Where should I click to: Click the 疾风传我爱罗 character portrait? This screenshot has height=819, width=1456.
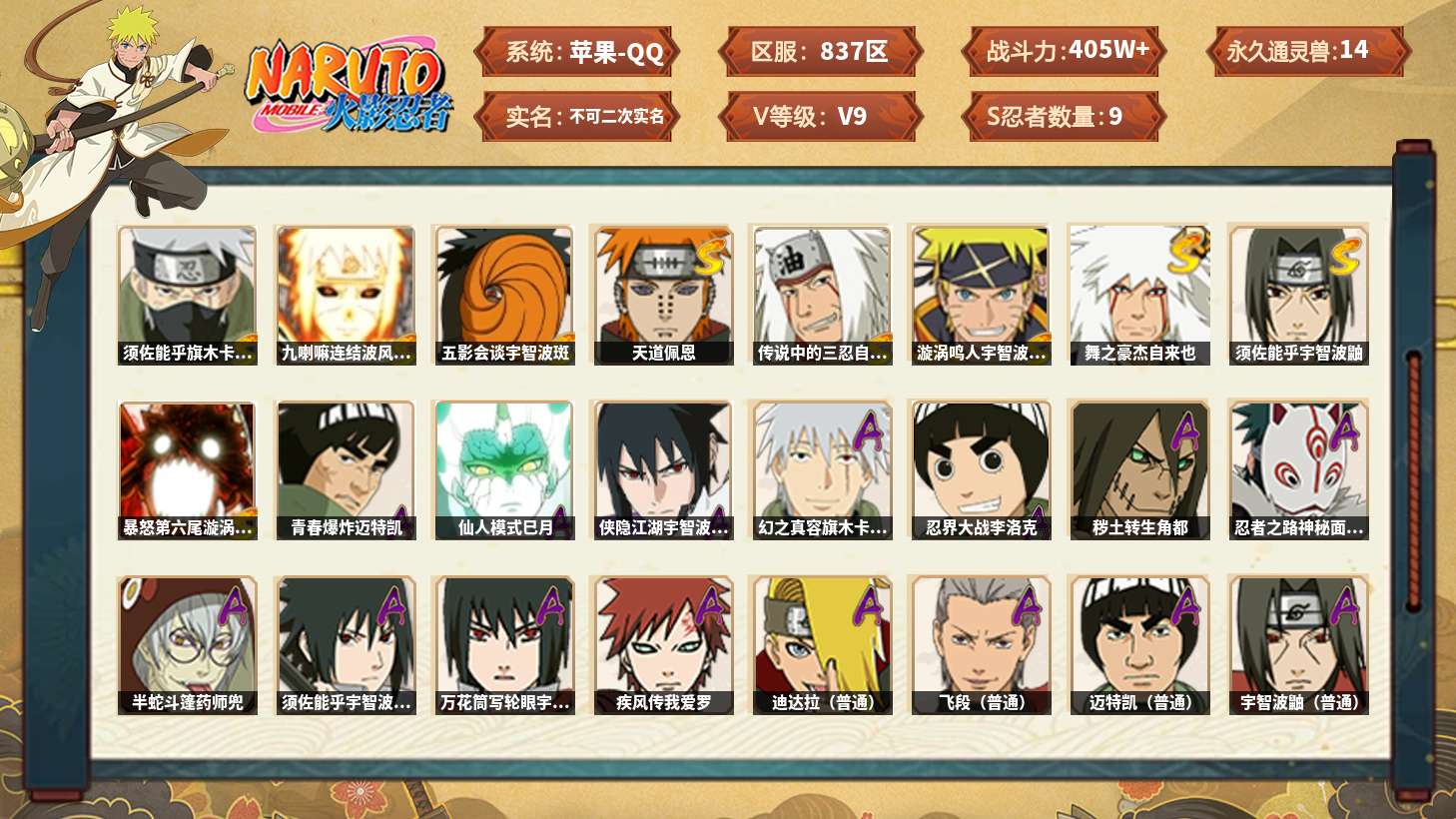click(663, 645)
